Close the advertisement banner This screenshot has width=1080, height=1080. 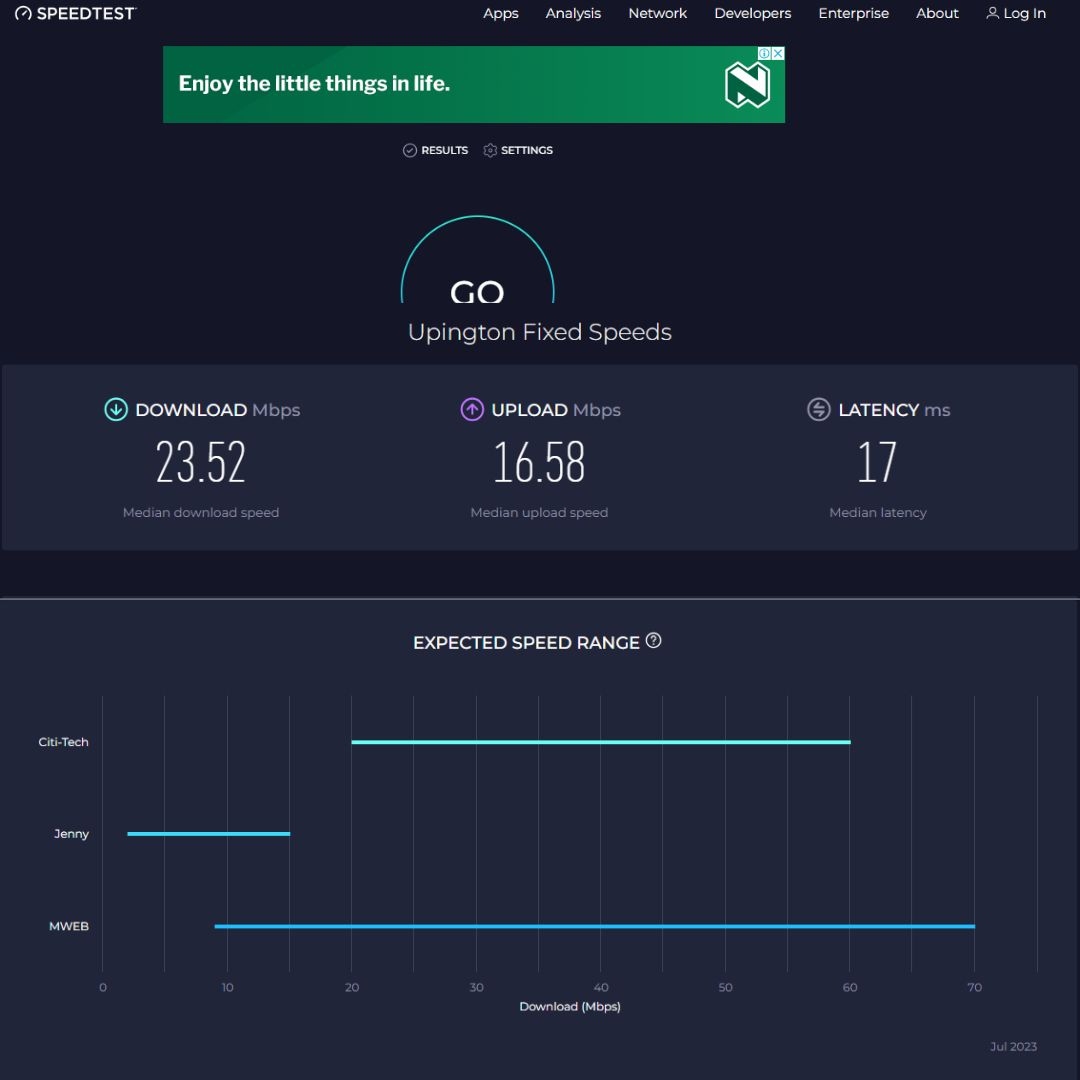click(777, 55)
